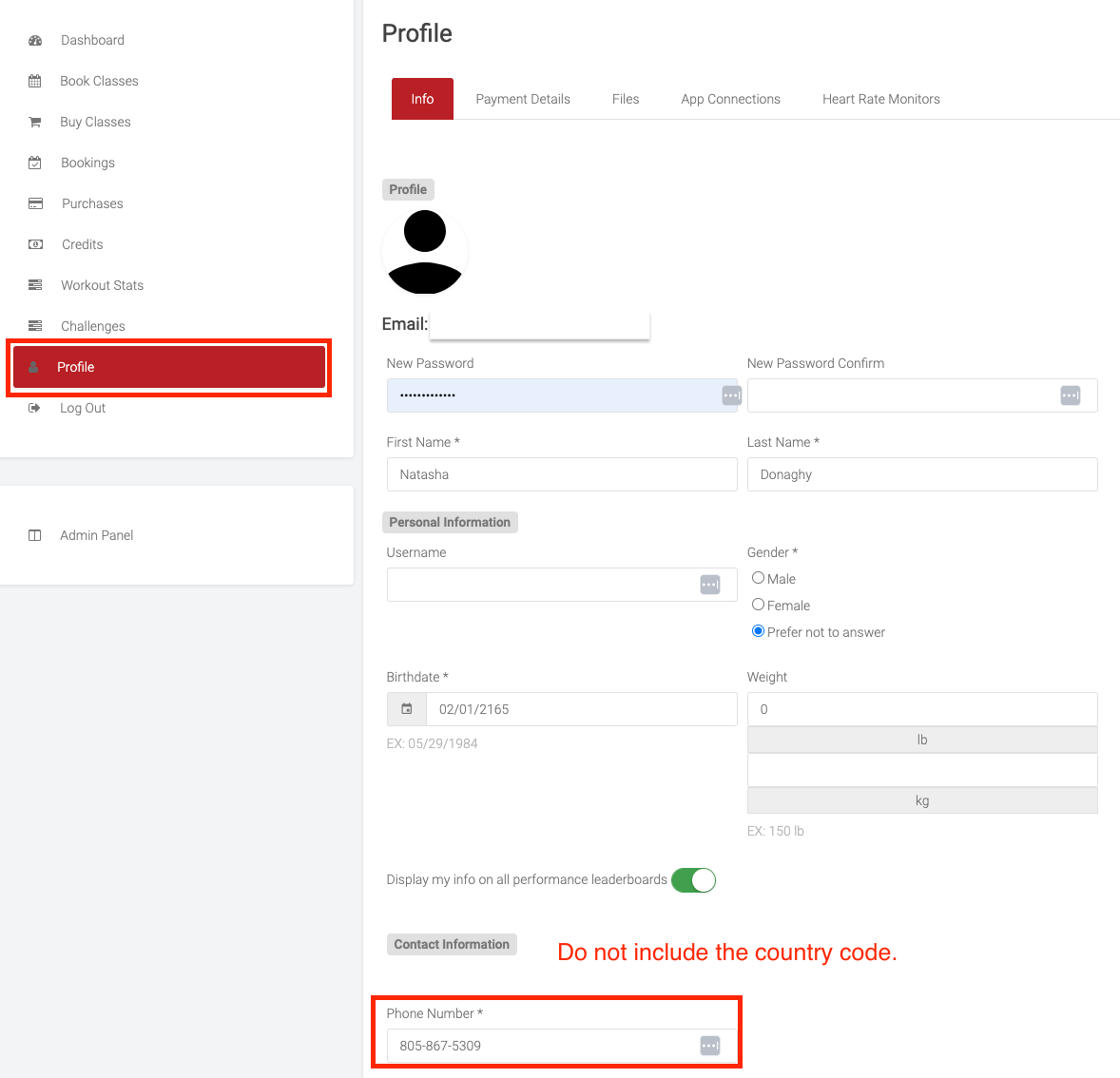Click the Last Name field with Donaghy
Viewport: 1120px width, 1078px height.
click(x=922, y=474)
